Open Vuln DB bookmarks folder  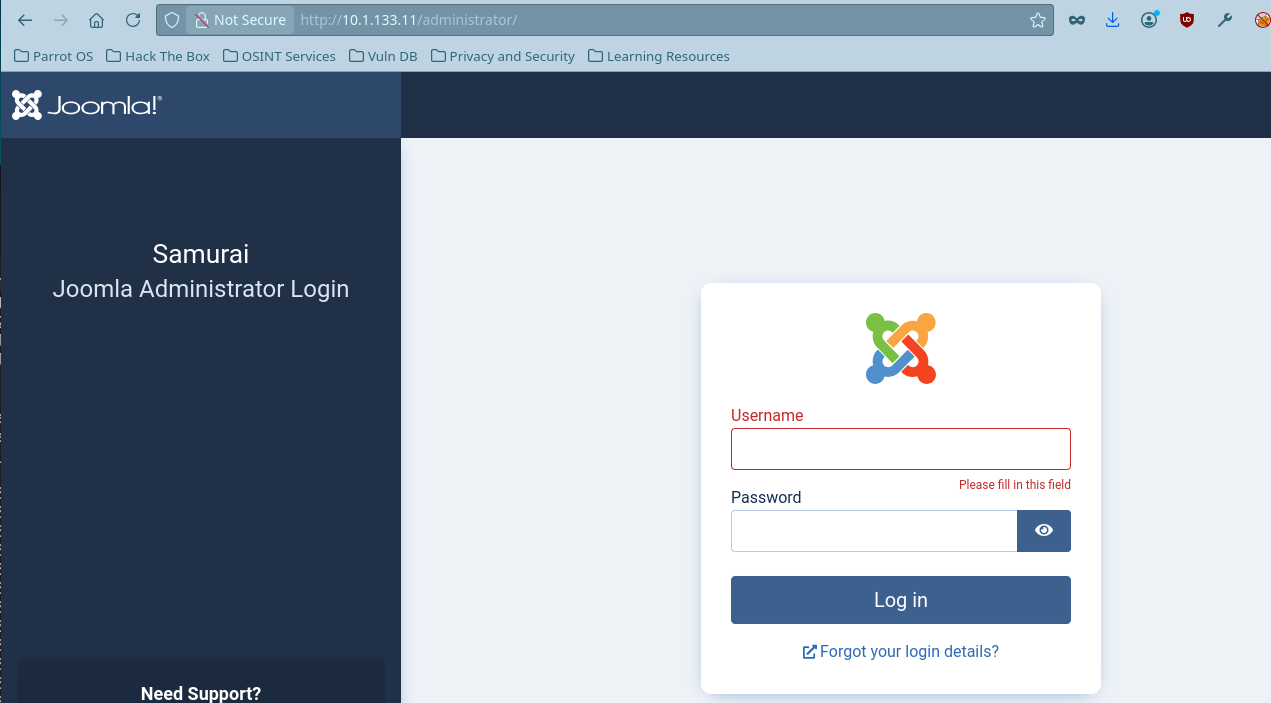(383, 56)
